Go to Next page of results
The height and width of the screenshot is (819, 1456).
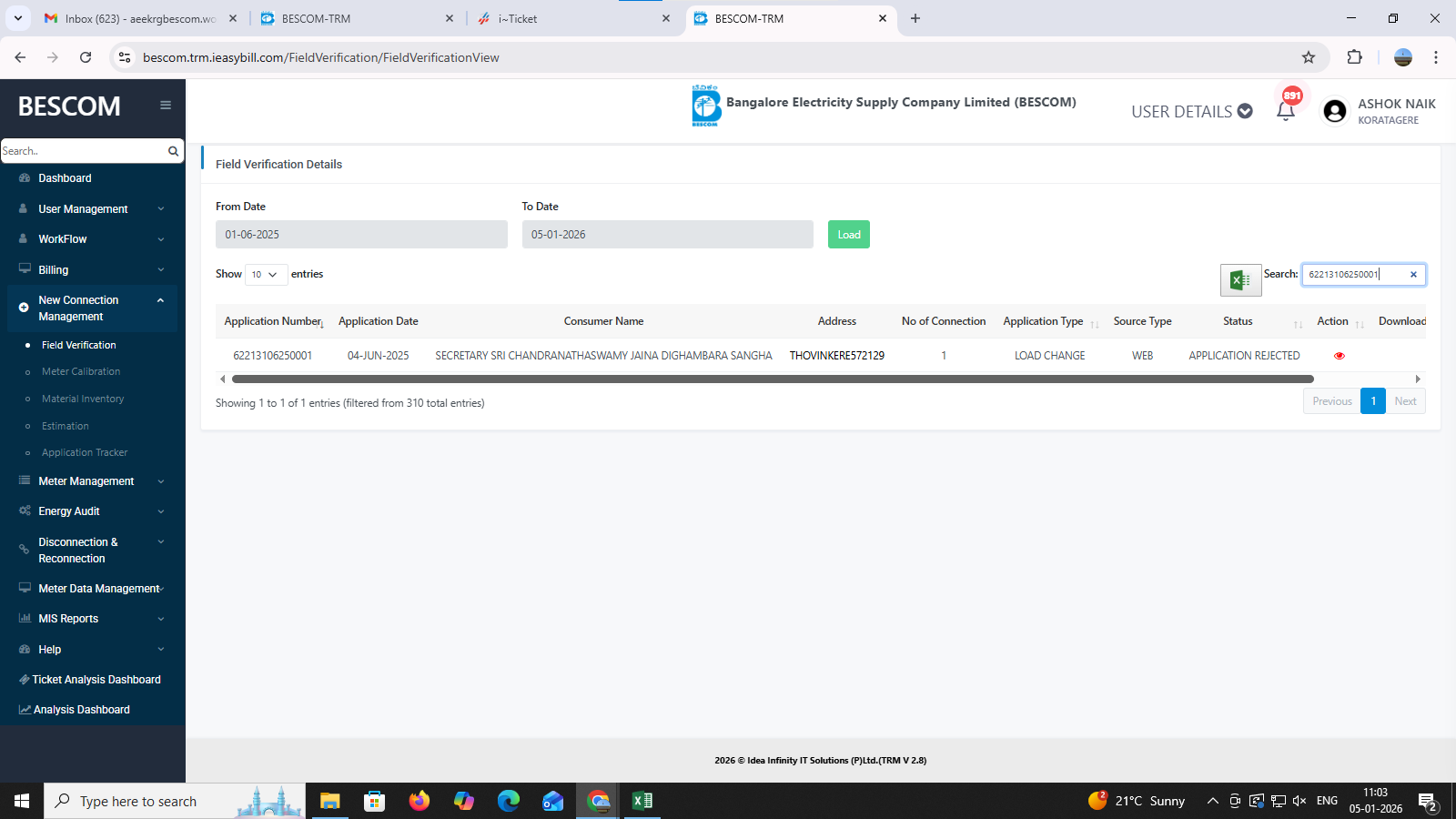pyautogui.click(x=1405, y=401)
